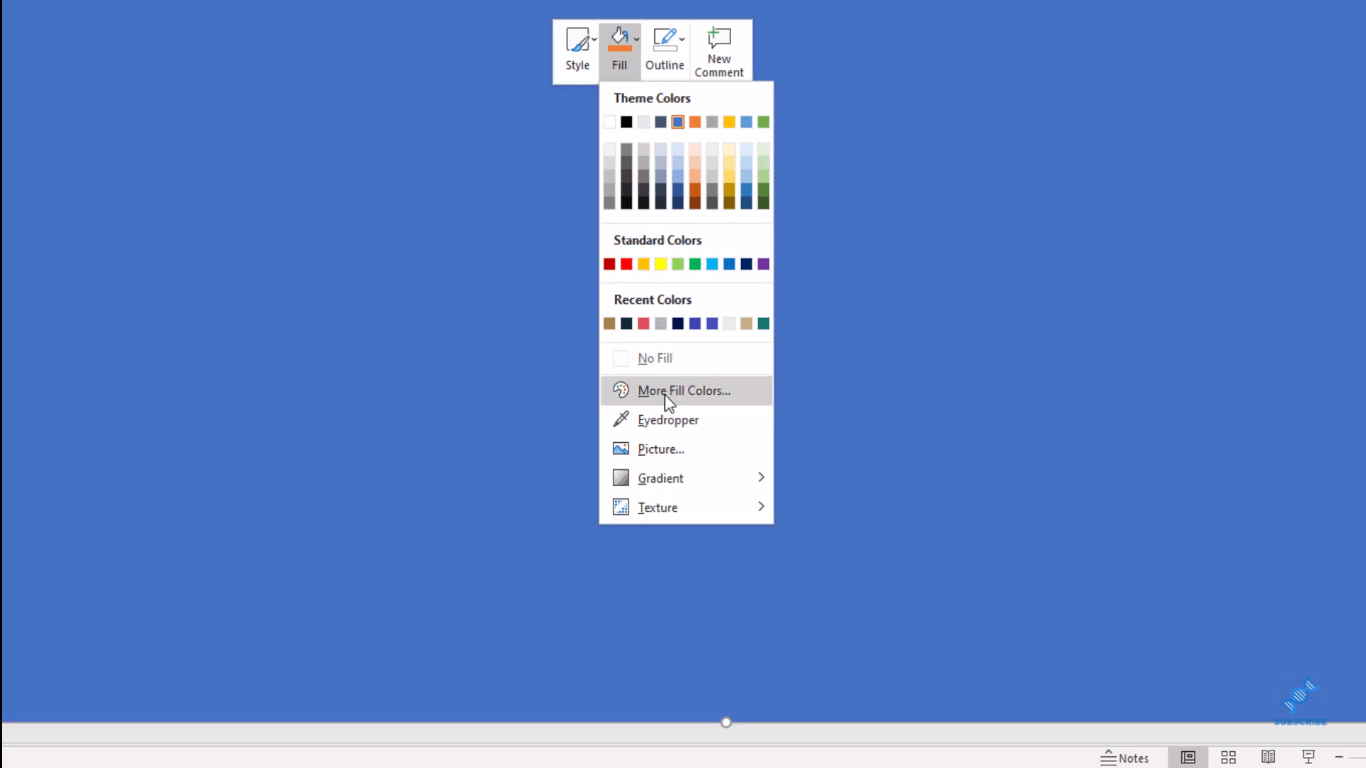Select Green standard color swatch
This screenshot has height=768, width=1366.
(x=695, y=264)
